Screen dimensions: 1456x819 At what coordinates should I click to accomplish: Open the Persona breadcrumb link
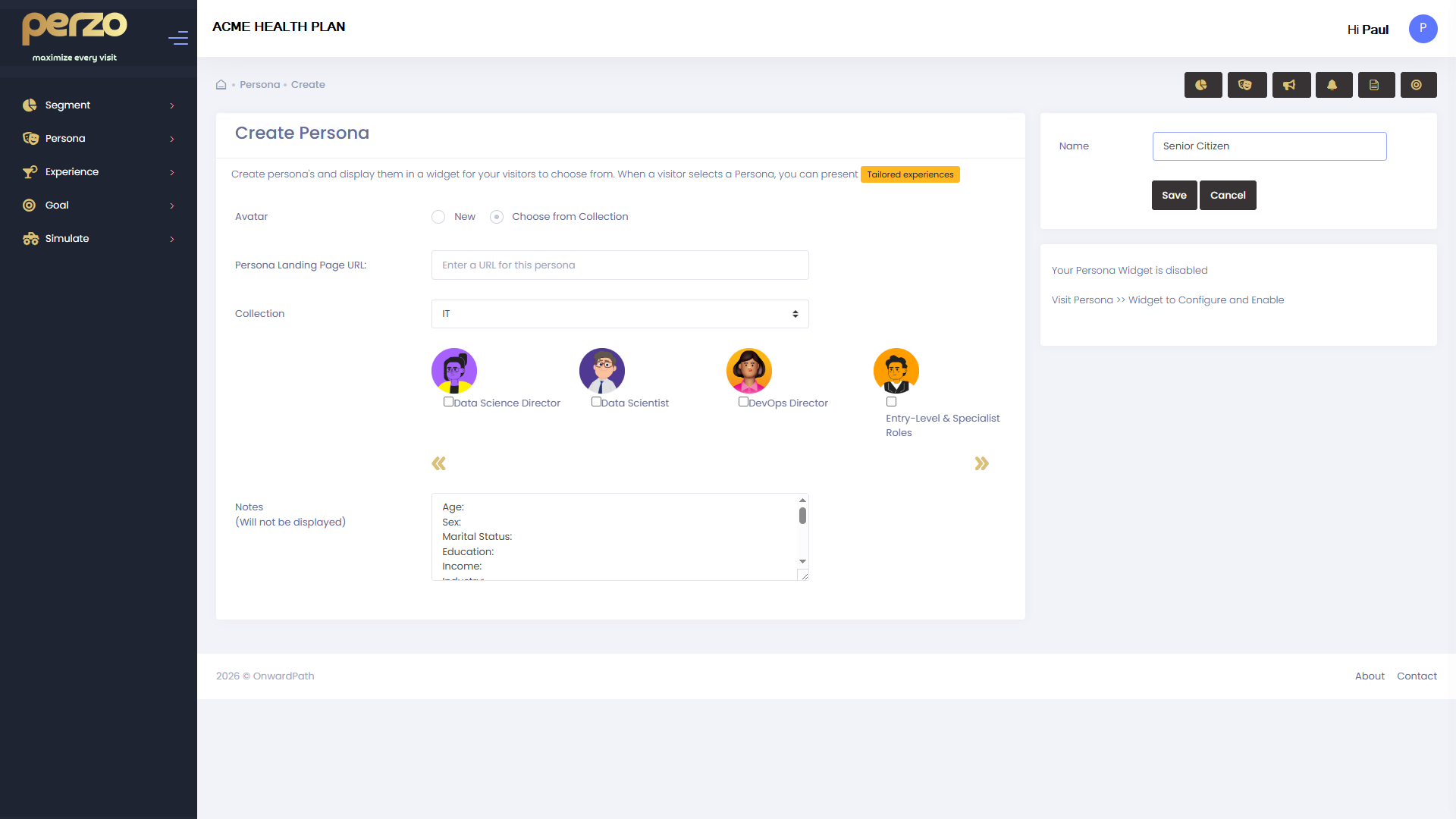(x=259, y=84)
